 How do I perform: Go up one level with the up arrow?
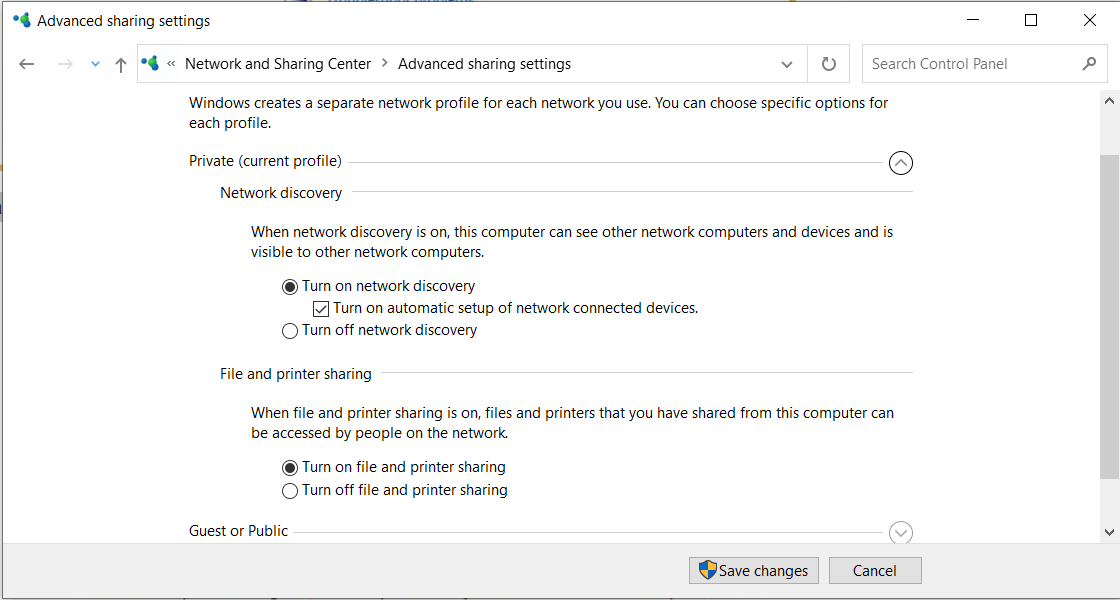tap(121, 65)
